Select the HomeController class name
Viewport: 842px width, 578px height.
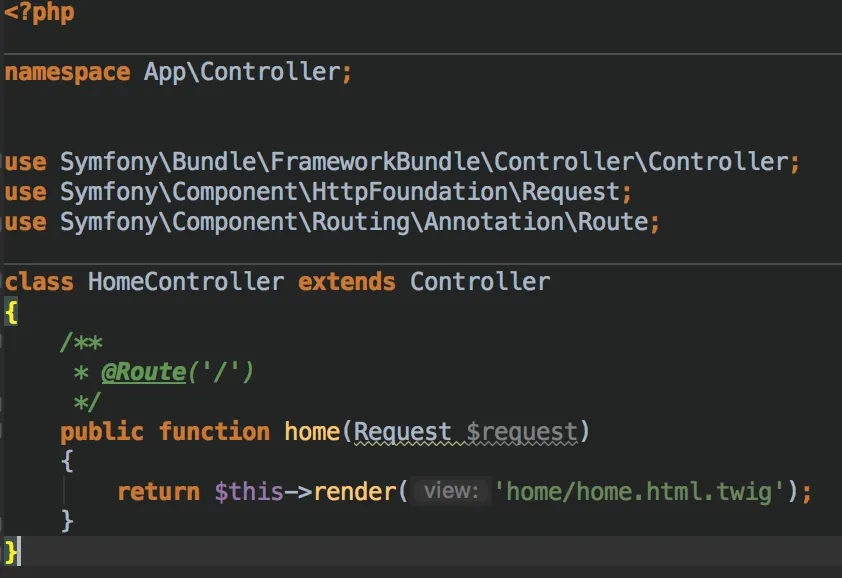[186, 282]
